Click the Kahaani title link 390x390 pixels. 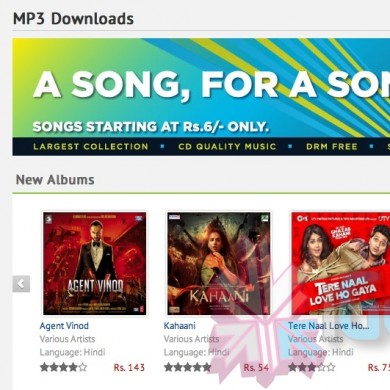[x=179, y=326]
